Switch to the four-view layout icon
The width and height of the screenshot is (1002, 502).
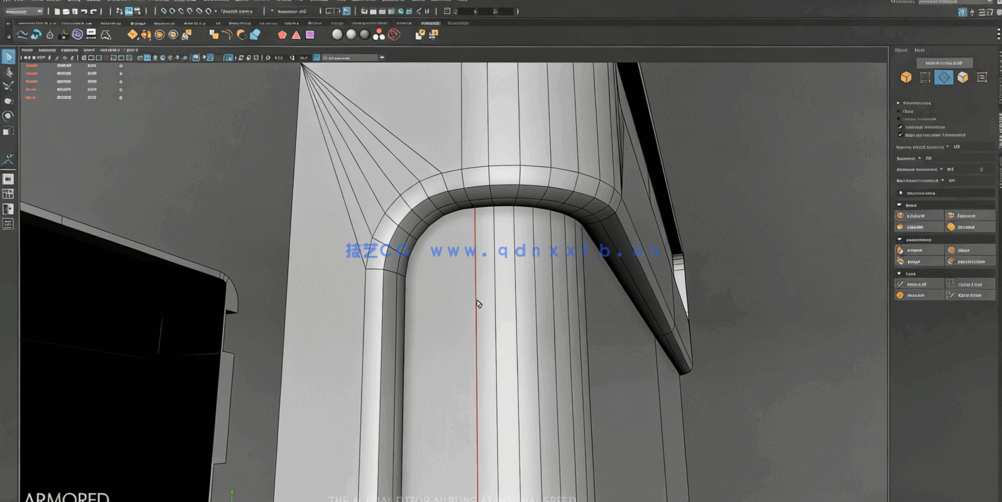click(8, 194)
